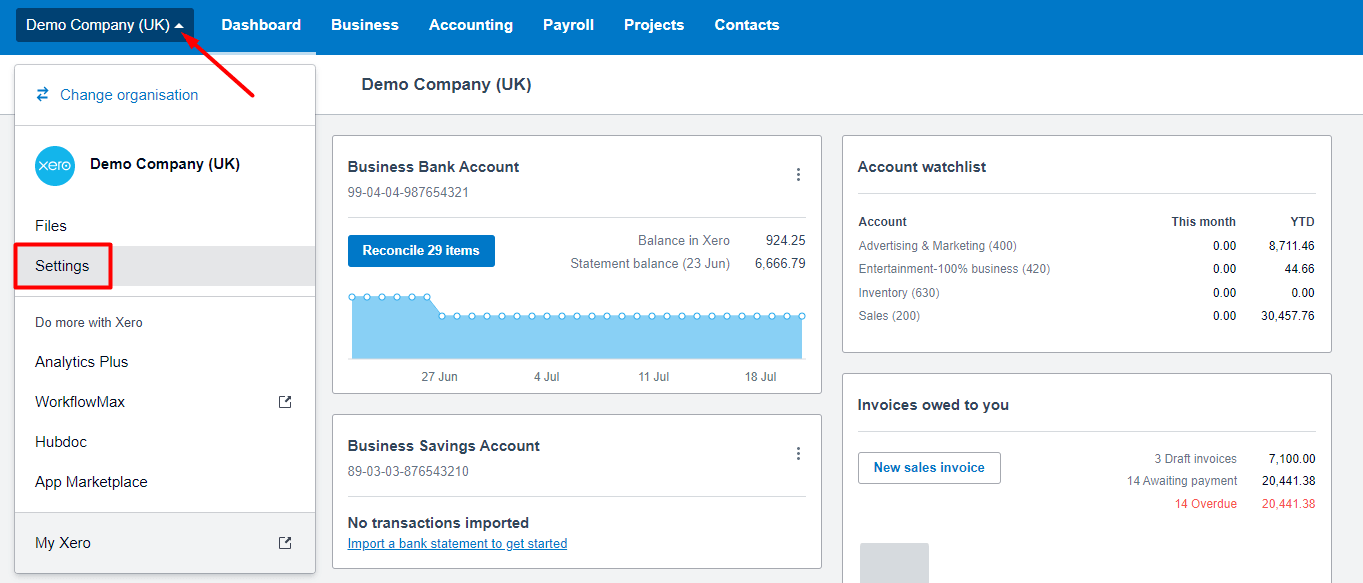
Task: Open Files from the organisation menu
Action: pos(165,226)
